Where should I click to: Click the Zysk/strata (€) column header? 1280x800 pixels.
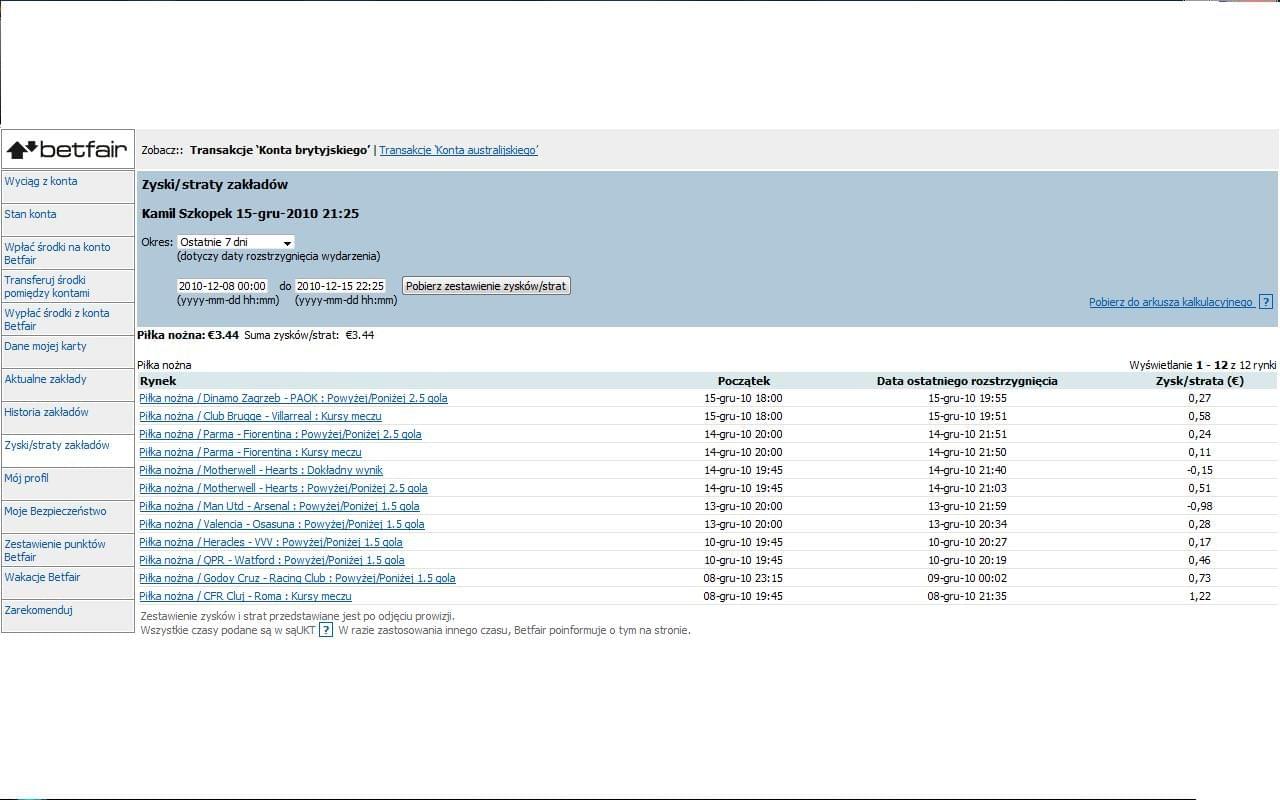coord(1199,381)
